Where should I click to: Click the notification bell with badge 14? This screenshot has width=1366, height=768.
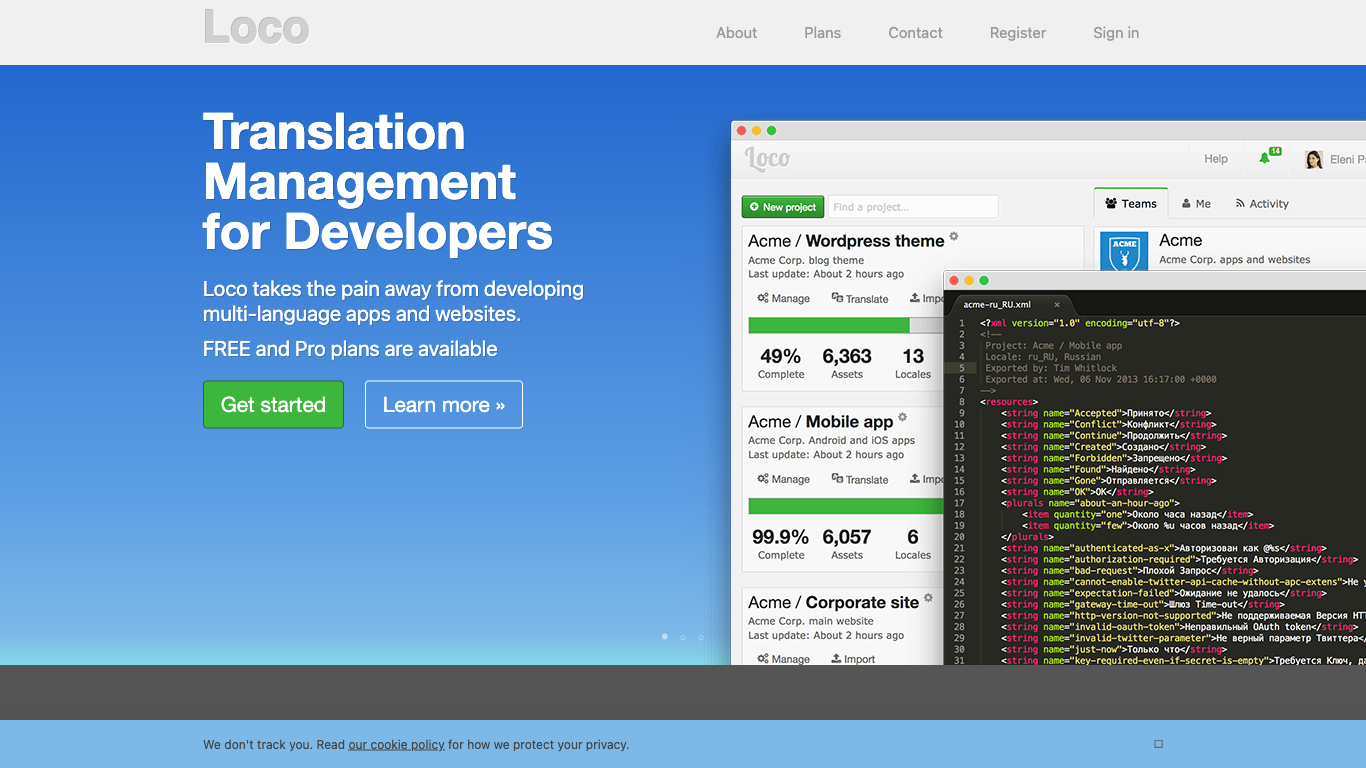(x=1268, y=157)
